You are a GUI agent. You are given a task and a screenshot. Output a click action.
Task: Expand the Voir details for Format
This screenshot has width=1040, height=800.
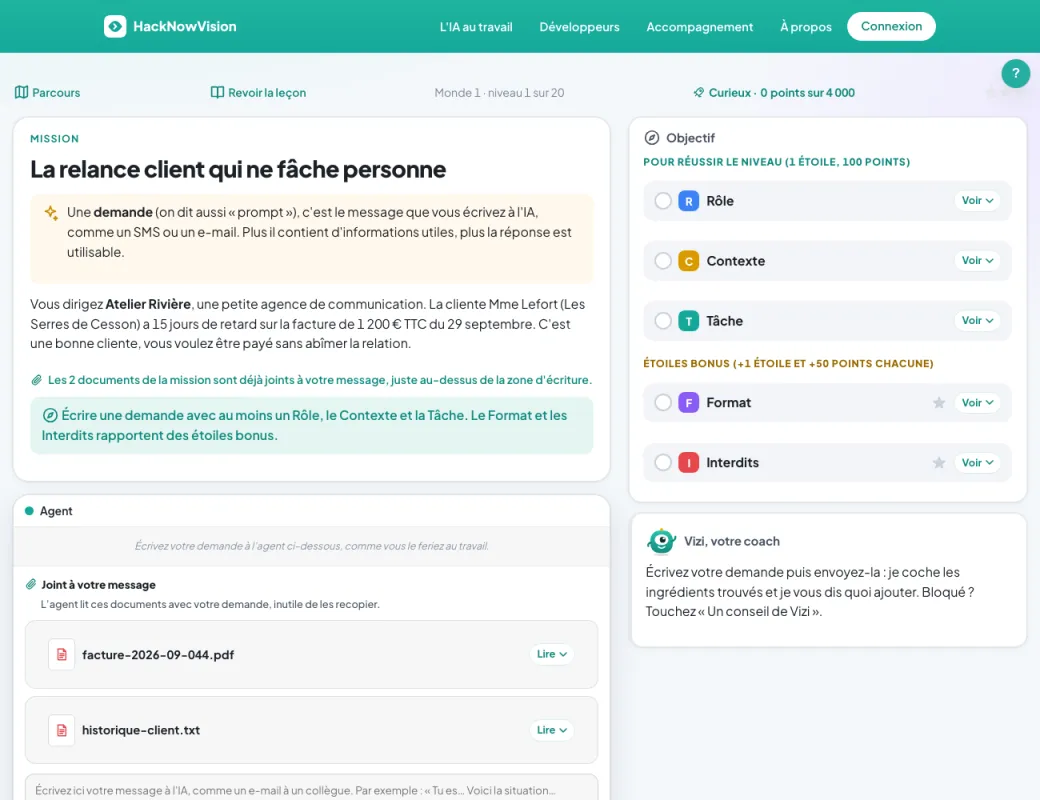977,403
